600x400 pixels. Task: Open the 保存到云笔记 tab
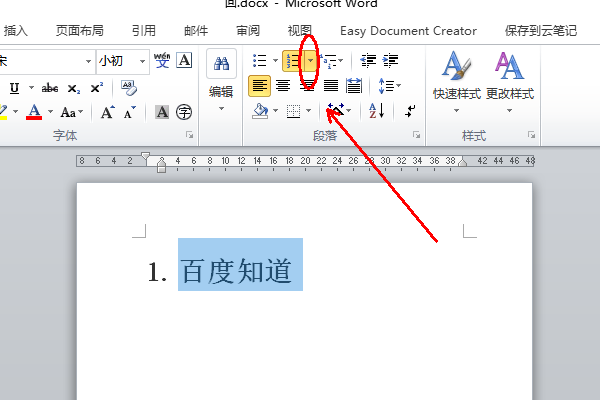point(541,30)
